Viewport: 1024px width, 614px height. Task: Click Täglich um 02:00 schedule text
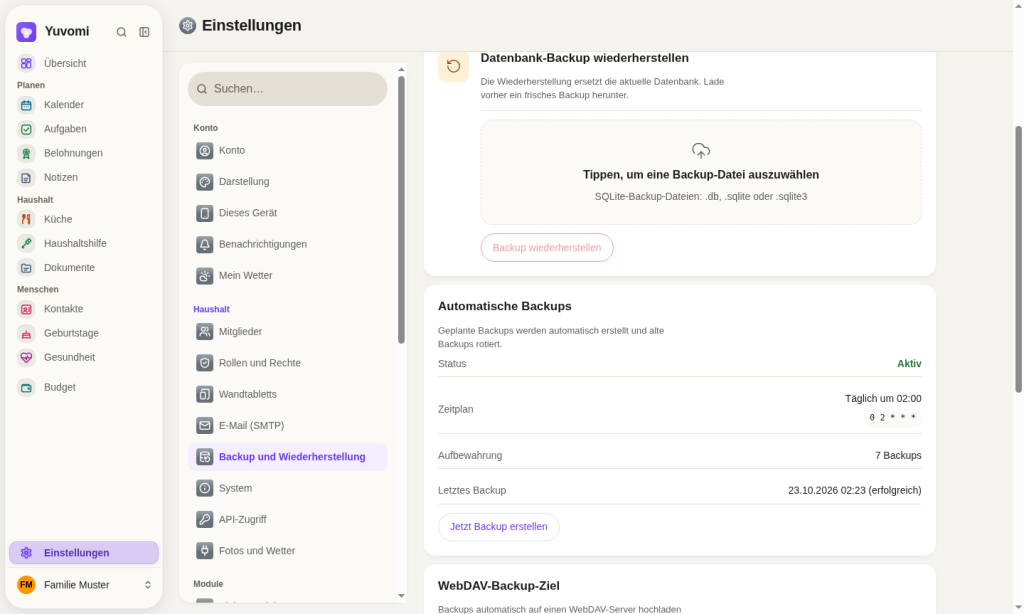coord(883,398)
